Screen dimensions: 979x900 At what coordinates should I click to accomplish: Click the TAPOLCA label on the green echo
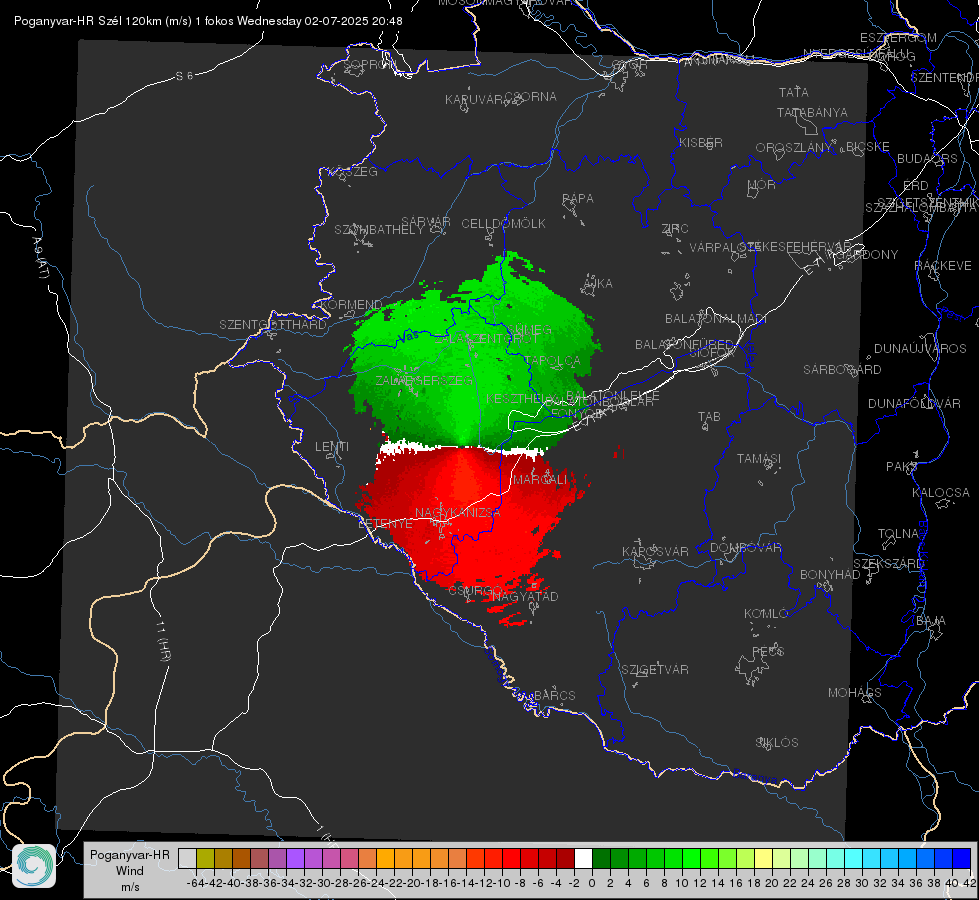(552, 361)
